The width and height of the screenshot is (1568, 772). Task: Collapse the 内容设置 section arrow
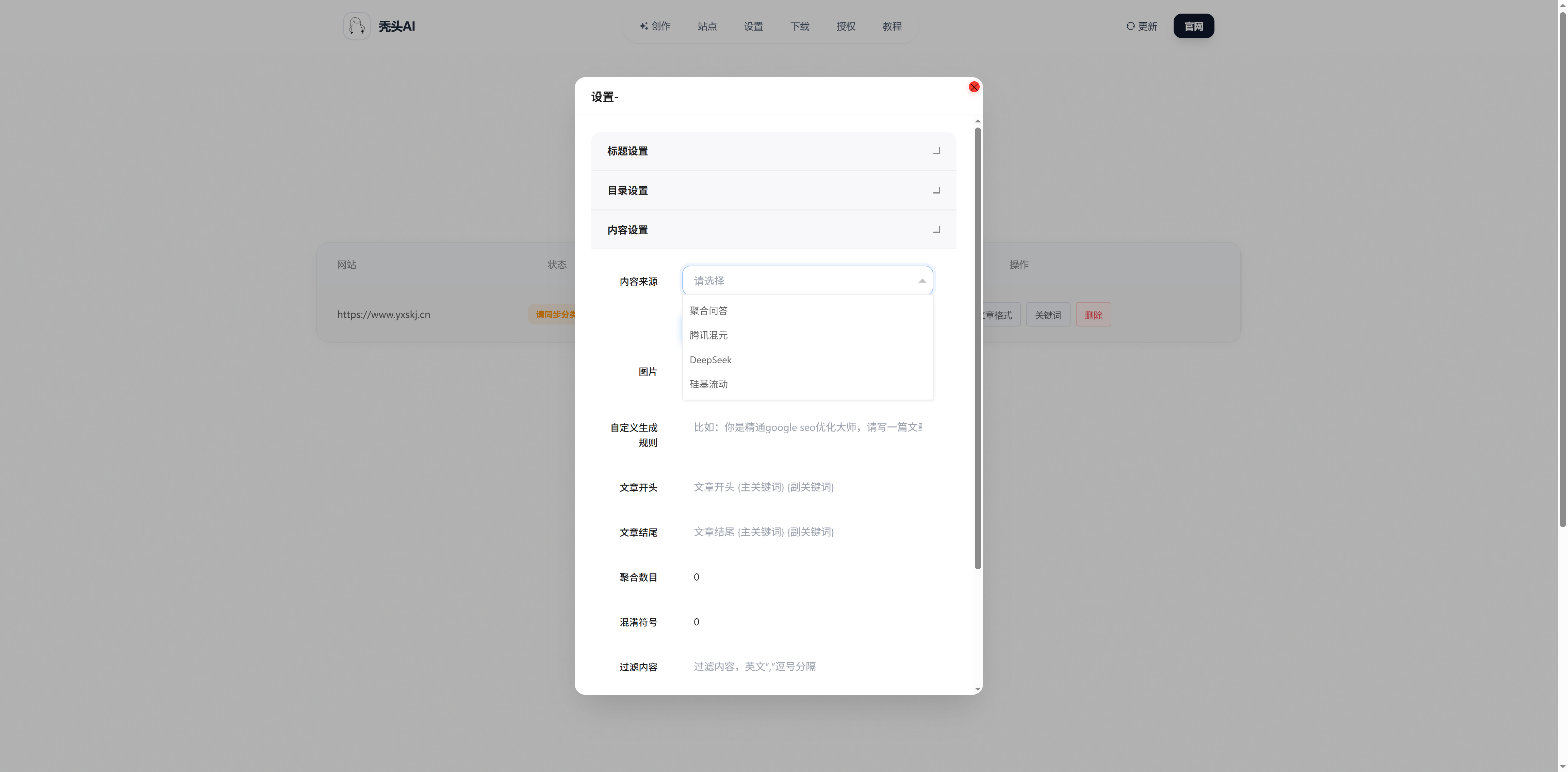click(936, 230)
